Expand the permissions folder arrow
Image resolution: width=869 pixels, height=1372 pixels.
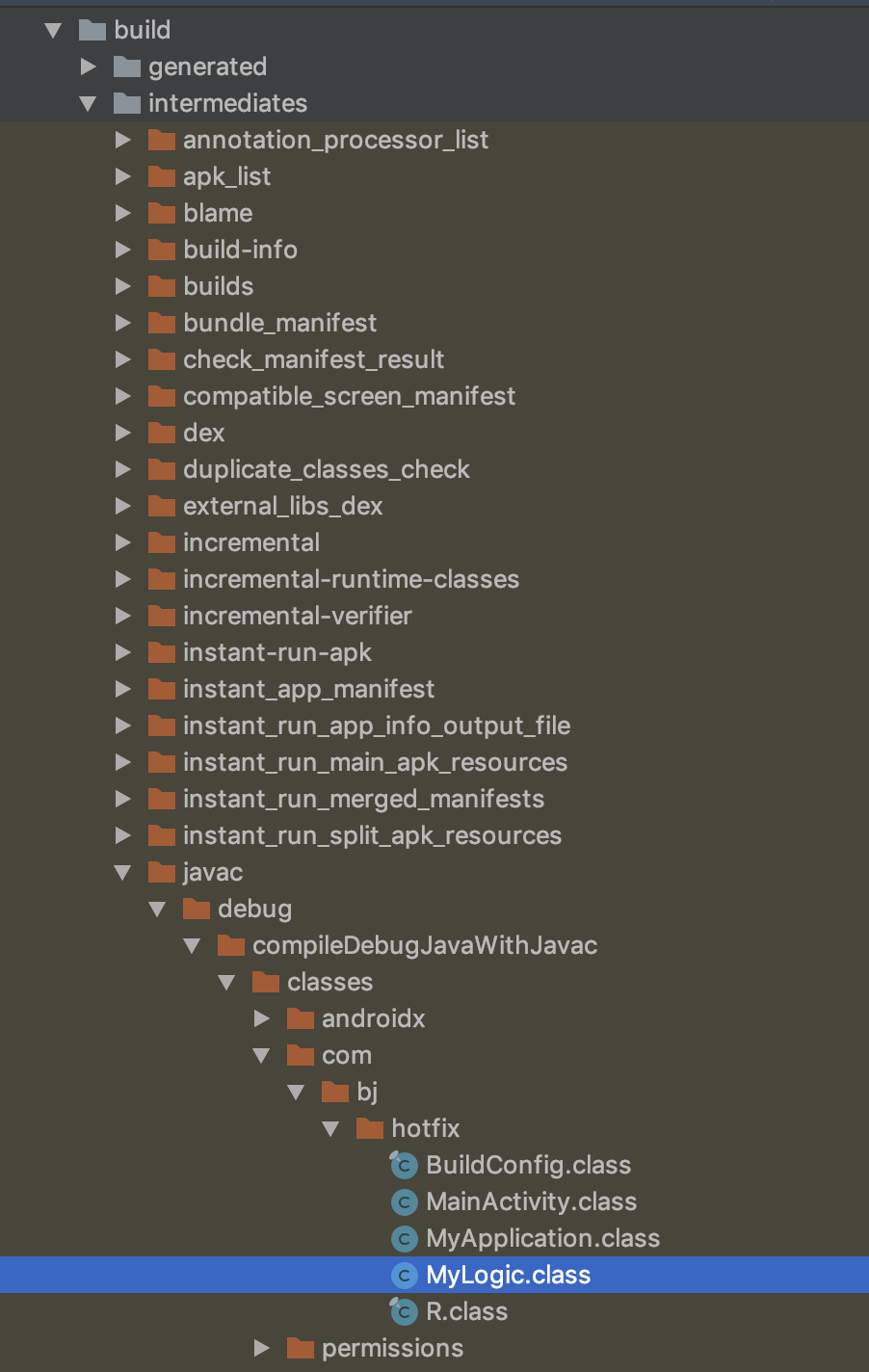[261, 1348]
